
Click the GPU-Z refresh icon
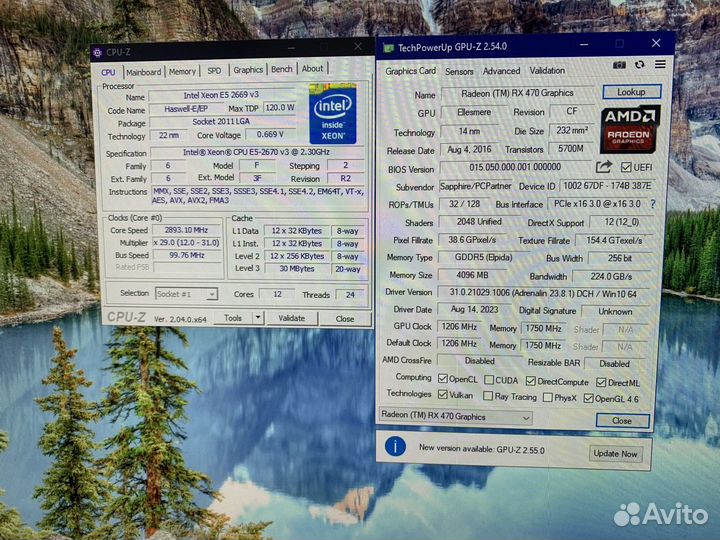tap(640, 65)
